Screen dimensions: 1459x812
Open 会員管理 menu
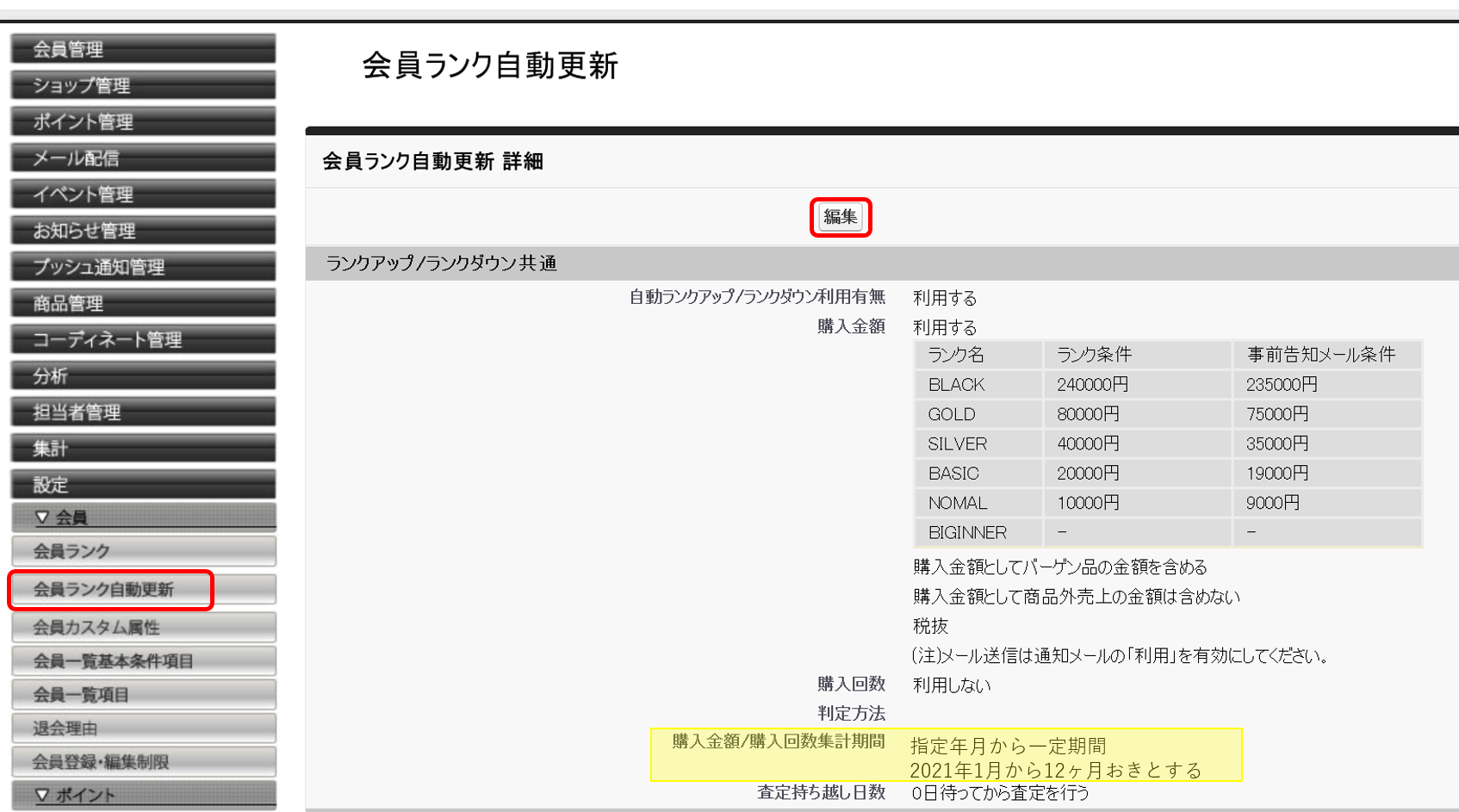[x=143, y=49]
